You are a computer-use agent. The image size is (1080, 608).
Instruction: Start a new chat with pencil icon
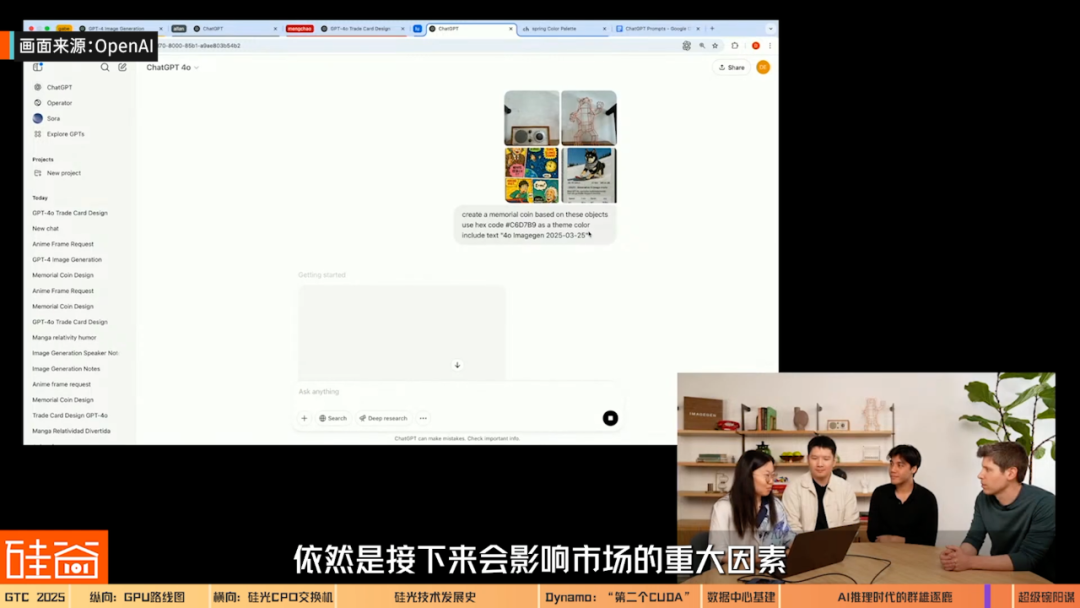pos(123,67)
